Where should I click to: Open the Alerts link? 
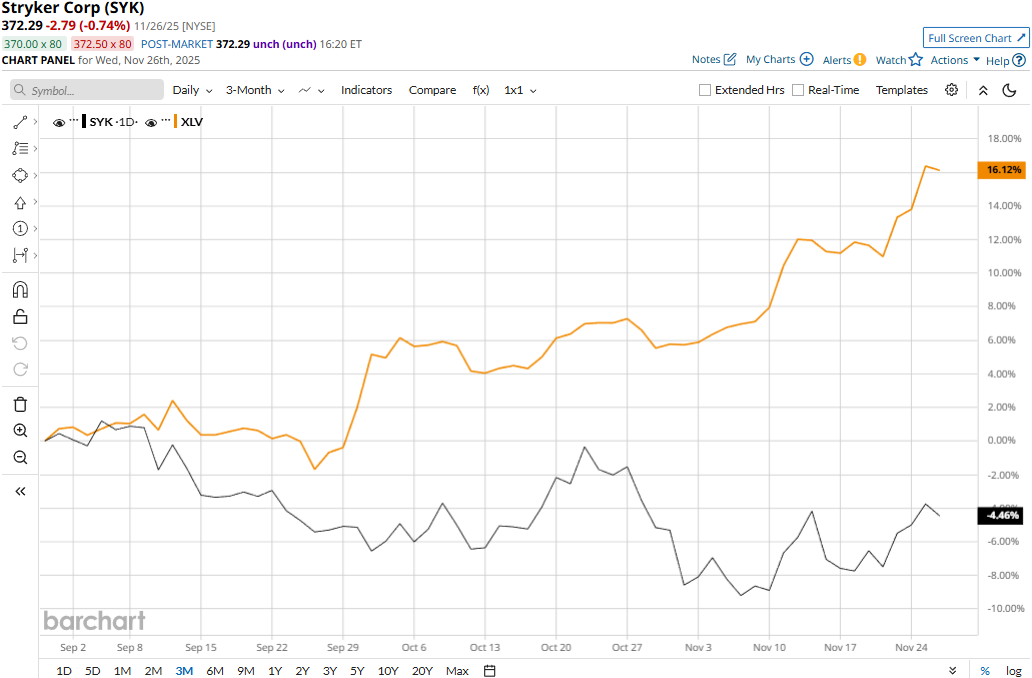pos(837,60)
